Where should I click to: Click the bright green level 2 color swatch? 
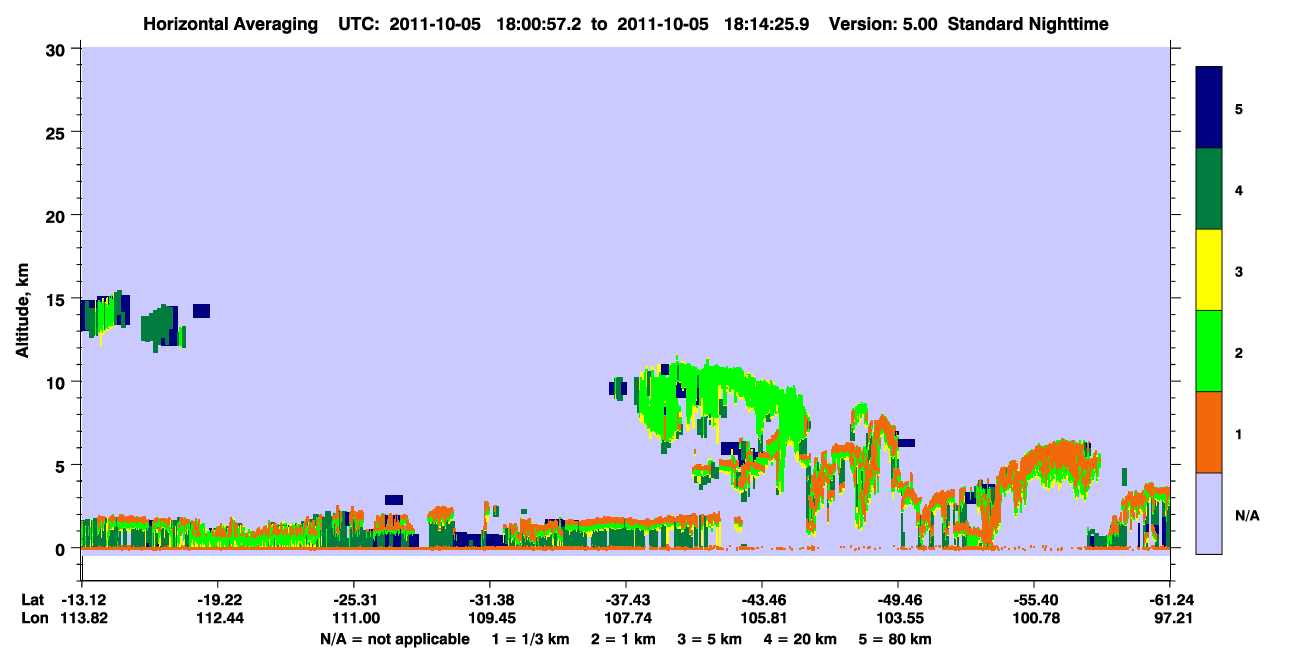tap(1209, 351)
